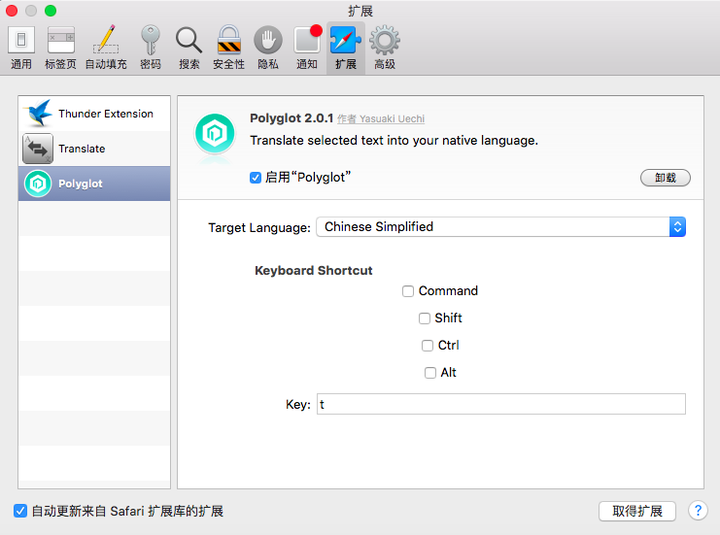
Task: Tick the Shift modifier checkbox
Action: (424, 318)
